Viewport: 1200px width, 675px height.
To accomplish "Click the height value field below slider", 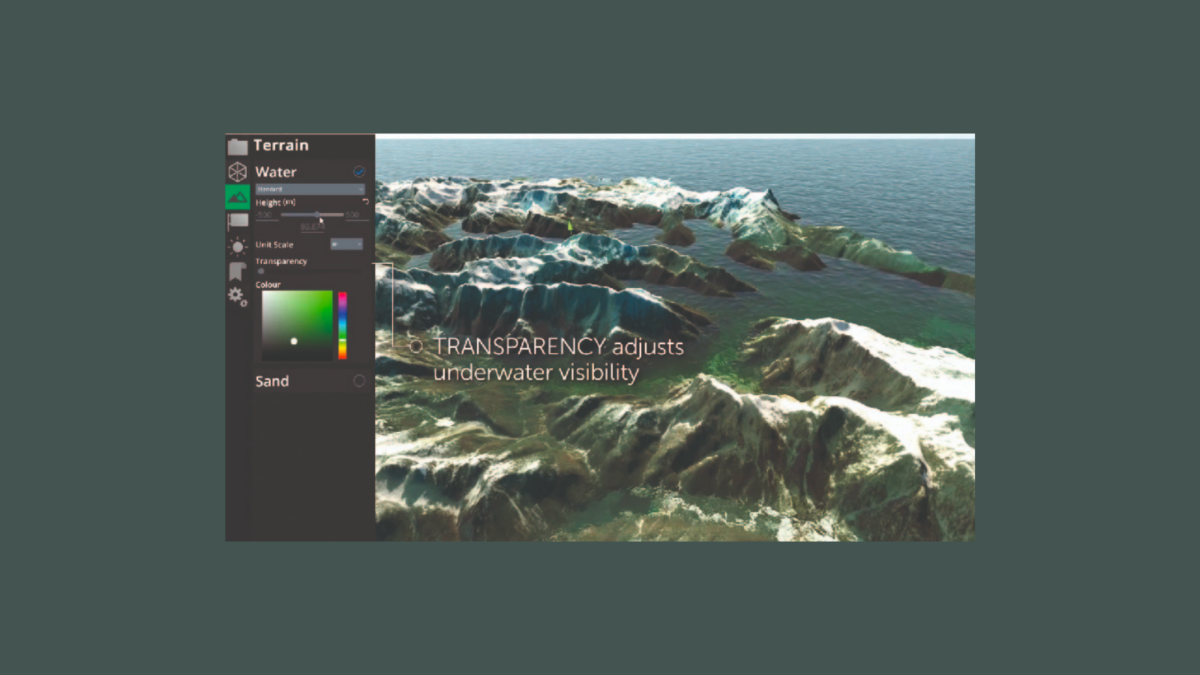I will pos(313,228).
